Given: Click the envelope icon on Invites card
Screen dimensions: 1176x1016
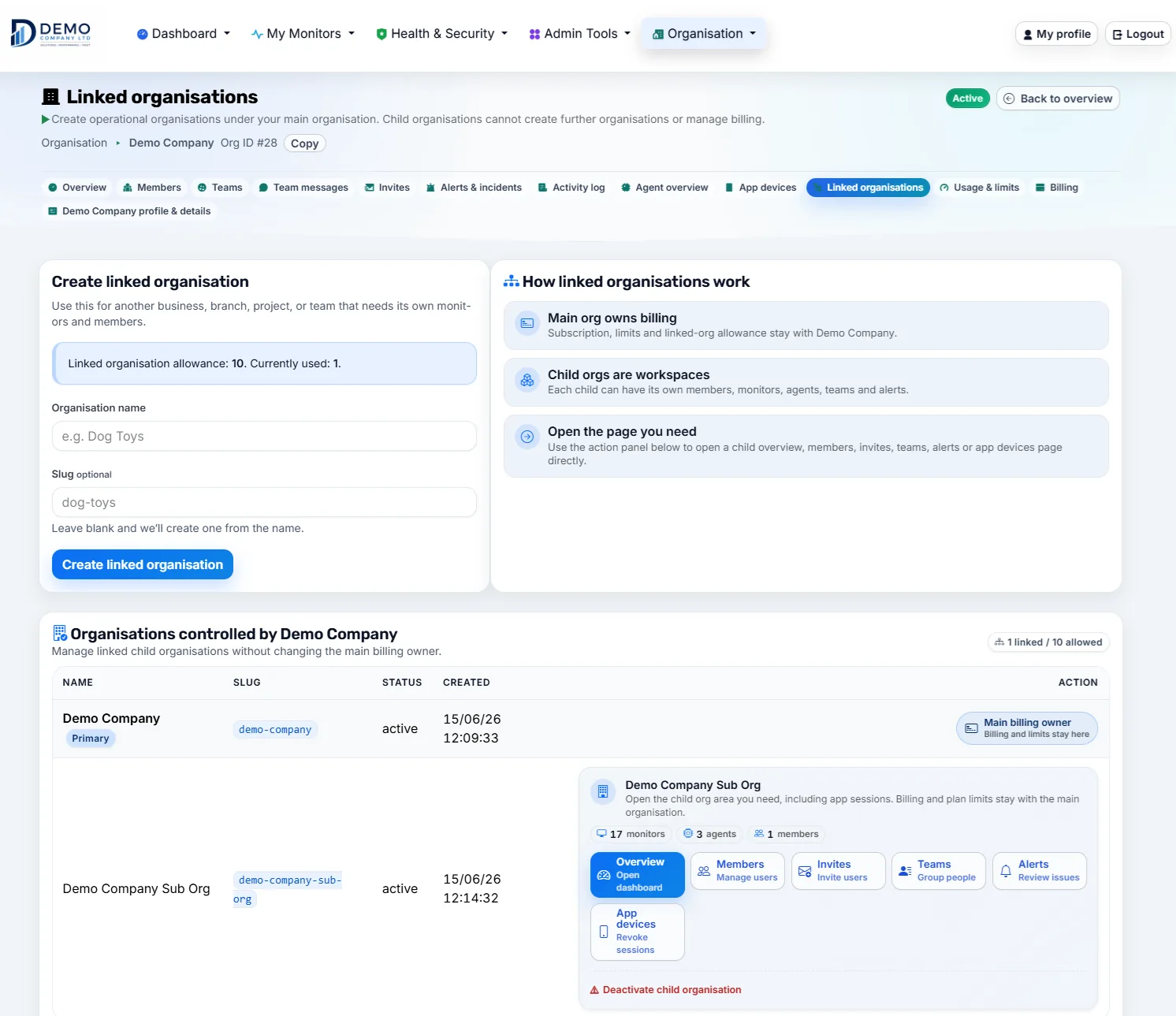Looking at the screenshot, I should pos(805,871).
